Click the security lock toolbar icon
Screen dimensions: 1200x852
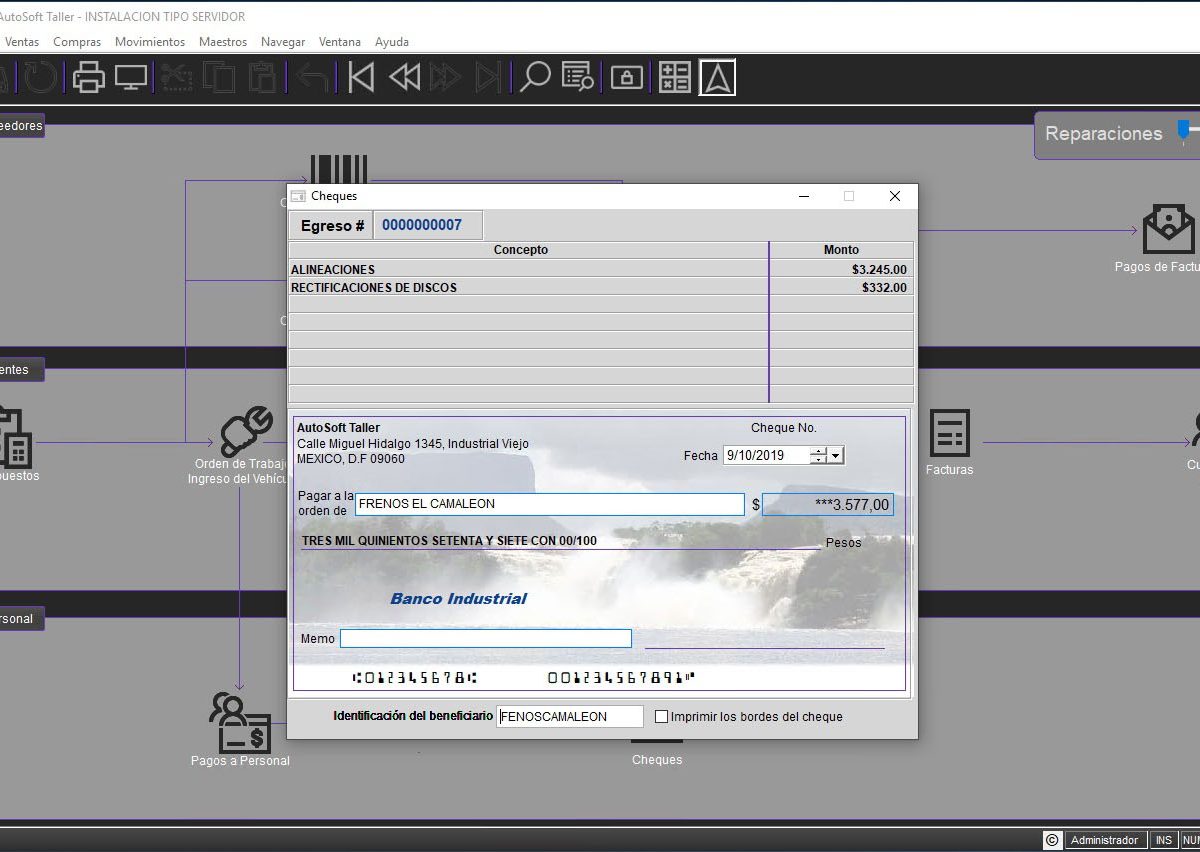pos(626,76)
